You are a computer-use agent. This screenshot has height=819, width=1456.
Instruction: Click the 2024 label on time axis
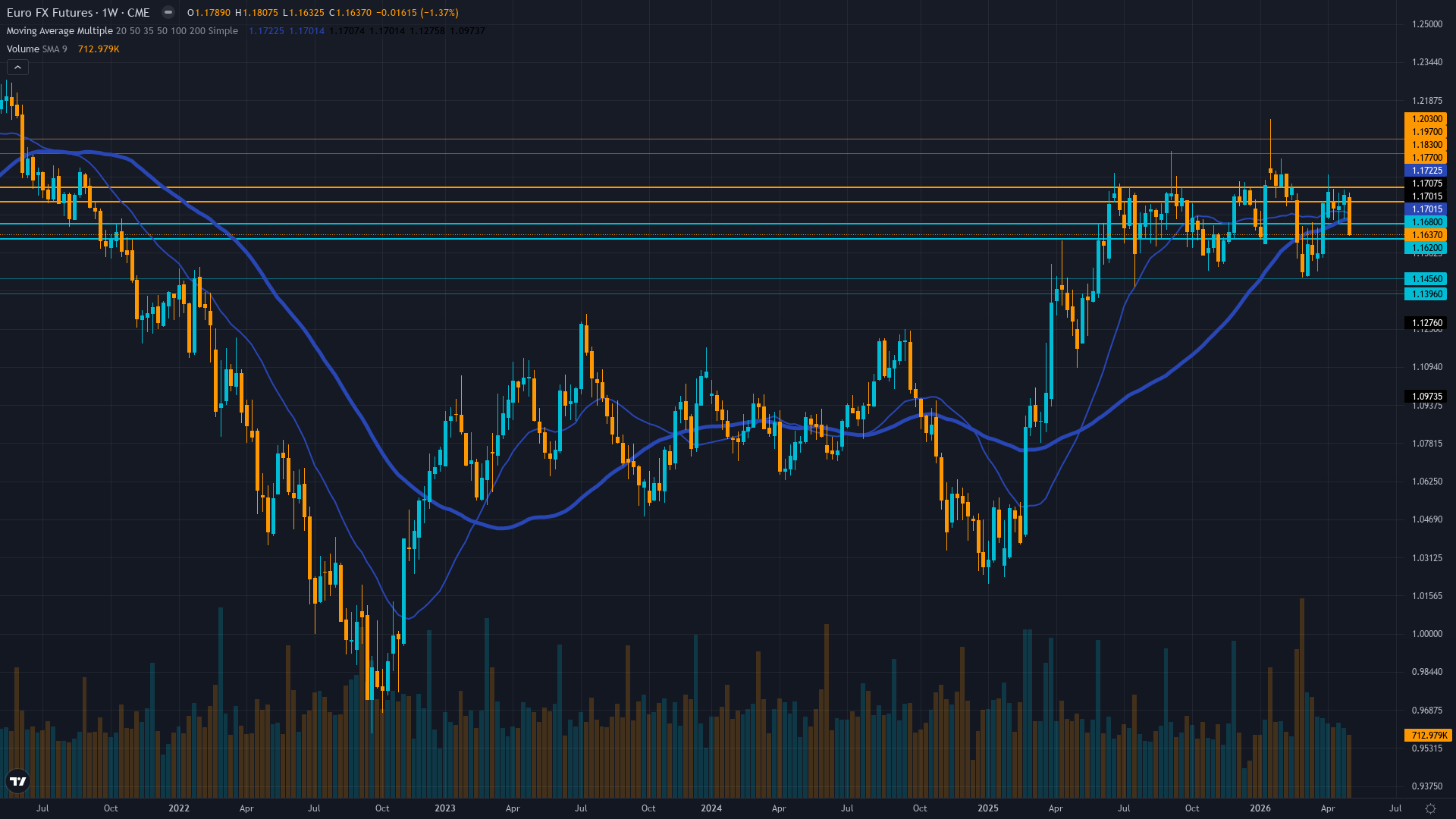click(711, 808)
